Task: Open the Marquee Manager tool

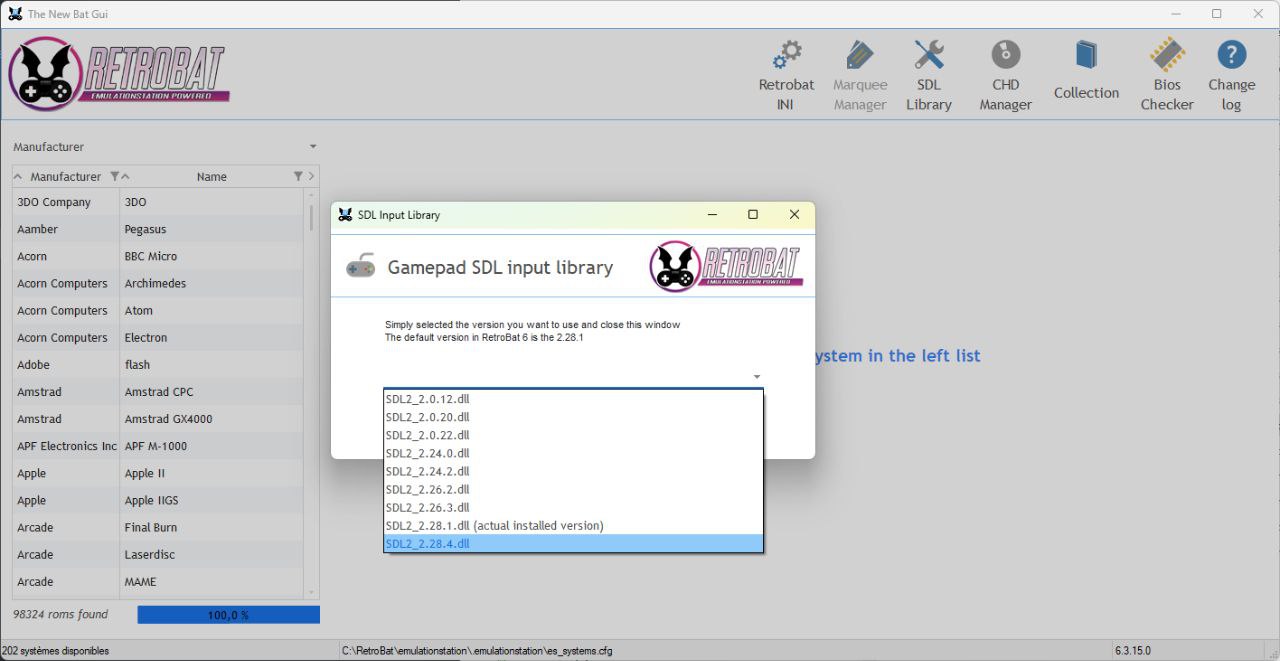Action: pyautogui.click(x=860, y=75)
